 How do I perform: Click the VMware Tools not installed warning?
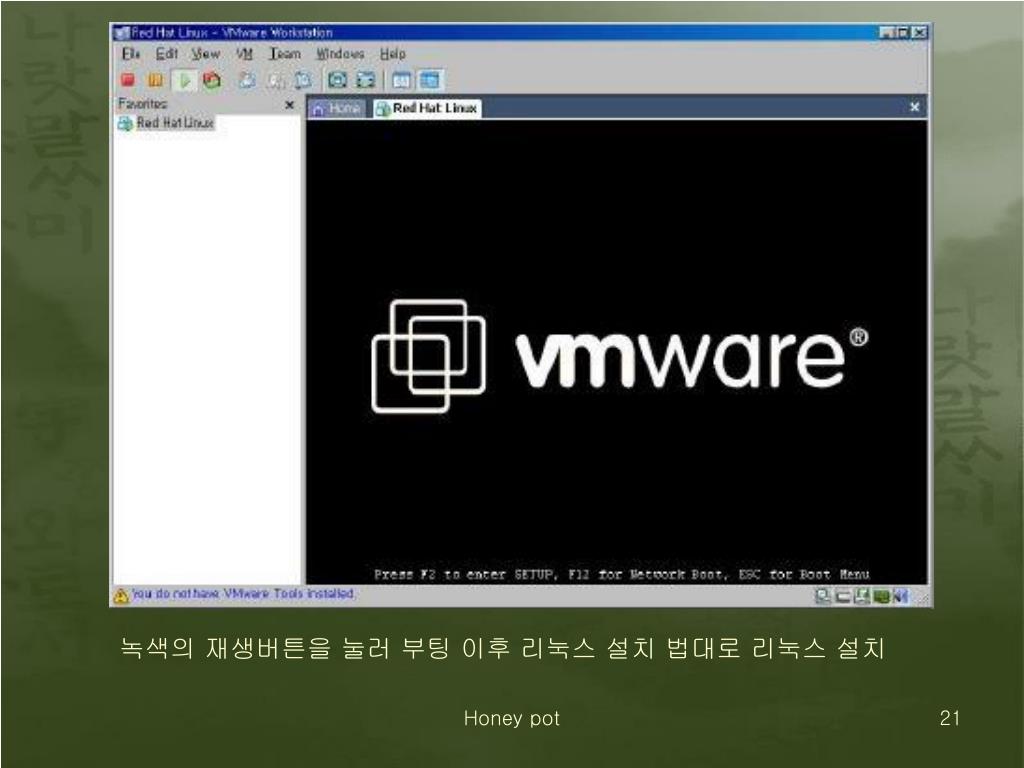click(242, 594)
